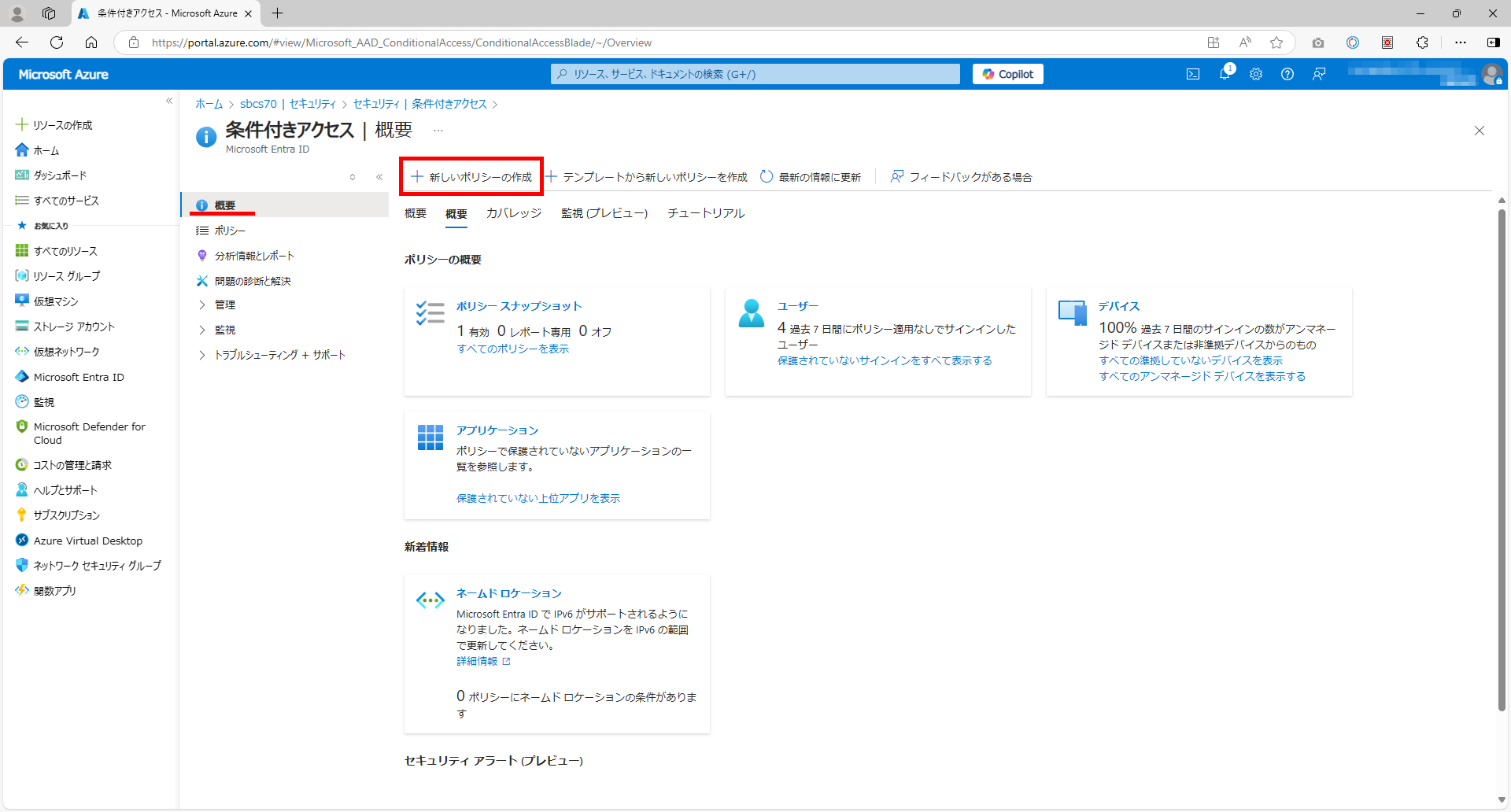Click テンプレートから新しいポリシーを作成
Screen dimensions: 1511x812
pyautogui.click(x=647, y=177)
